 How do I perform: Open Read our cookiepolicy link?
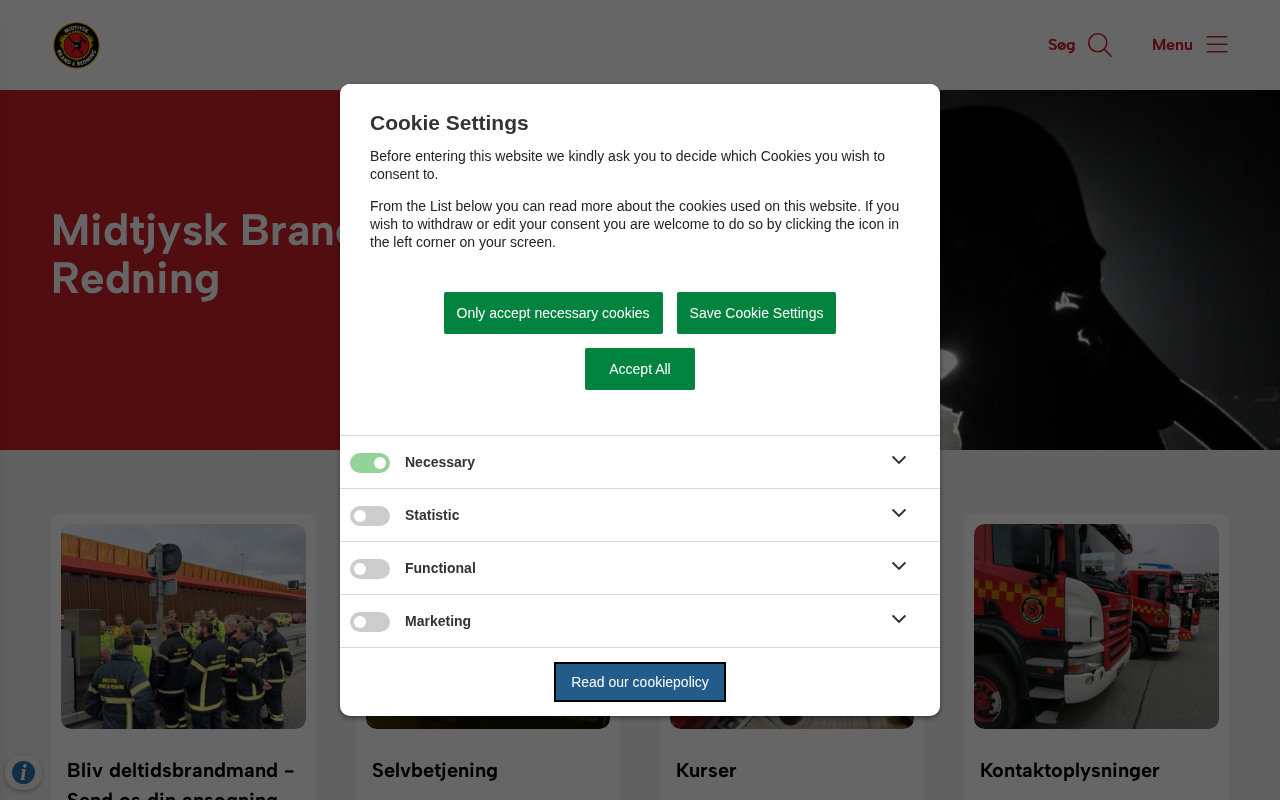640,682
